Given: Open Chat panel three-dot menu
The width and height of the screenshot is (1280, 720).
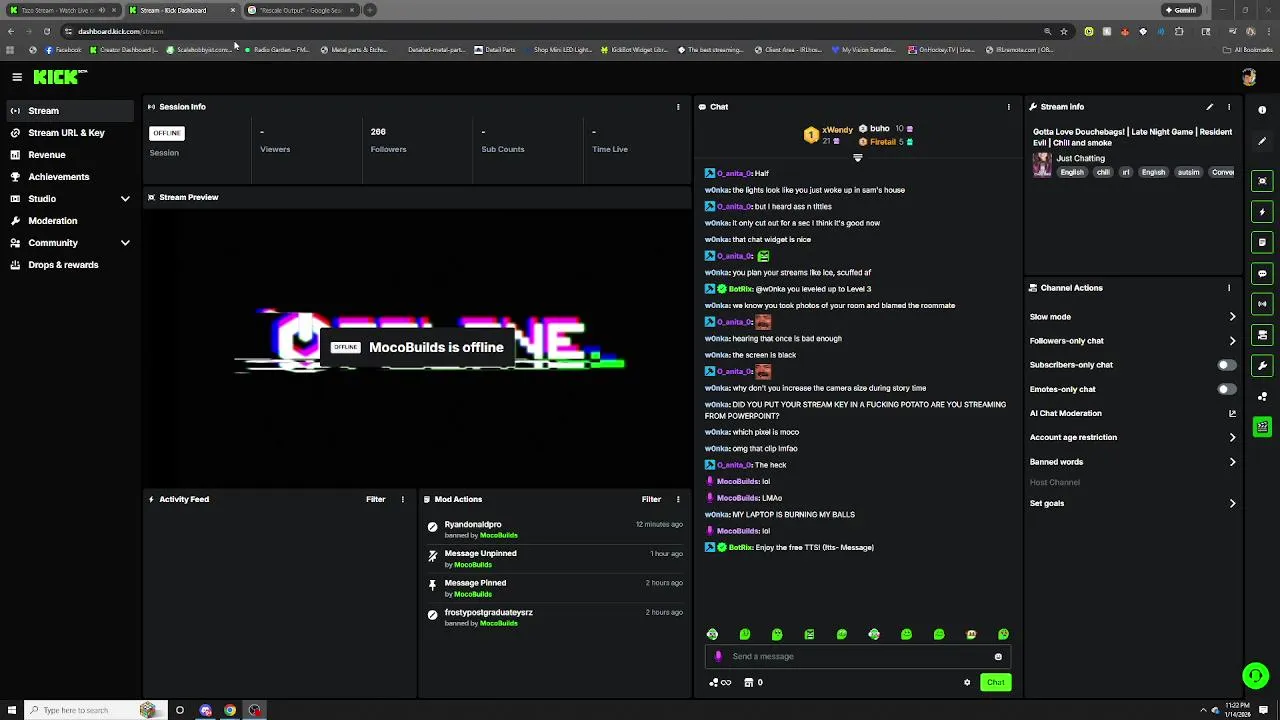Looking at the screenshot, I should coord(1008,107).
